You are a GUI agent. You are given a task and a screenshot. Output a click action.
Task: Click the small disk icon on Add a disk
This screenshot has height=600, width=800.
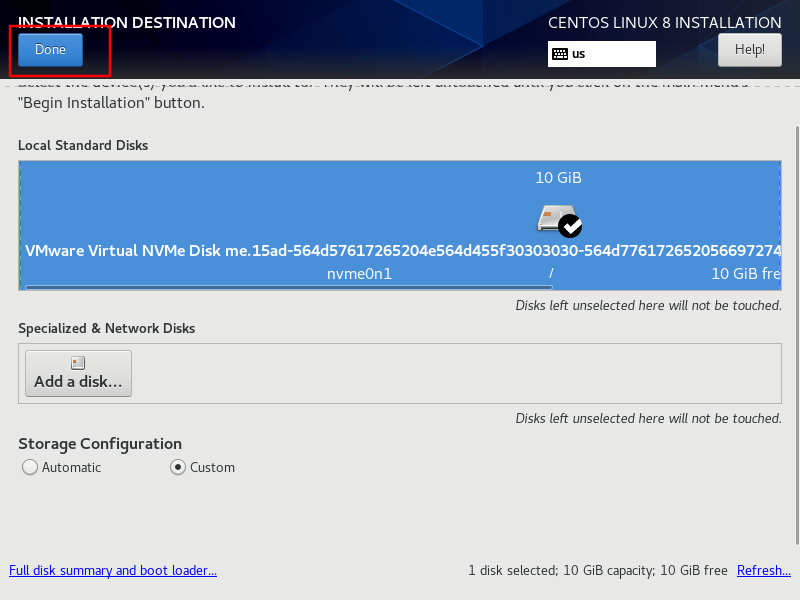pyautogui.click(x=78, y=363)
